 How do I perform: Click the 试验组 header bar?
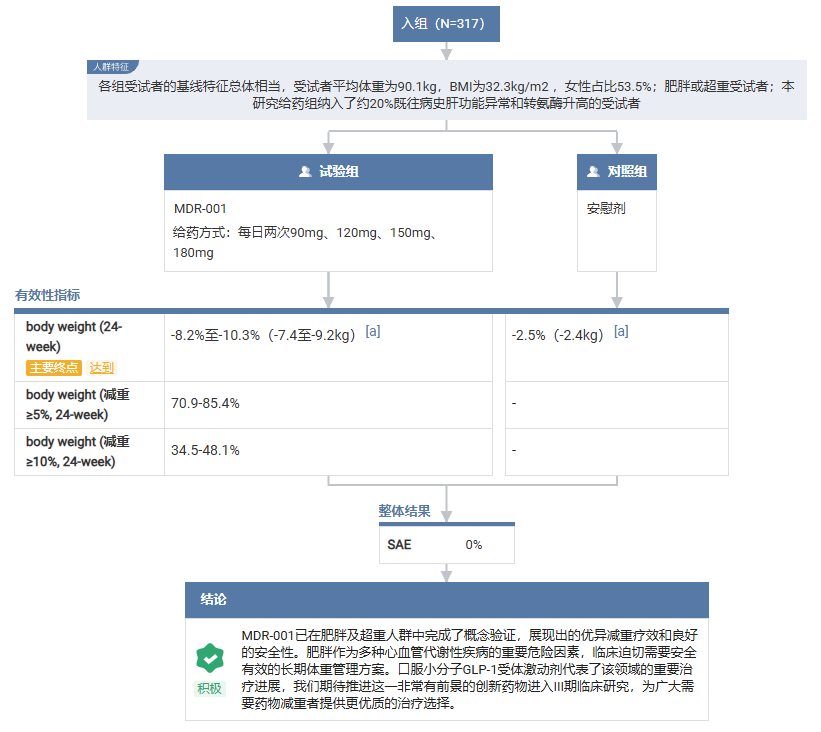coord(328,172)
